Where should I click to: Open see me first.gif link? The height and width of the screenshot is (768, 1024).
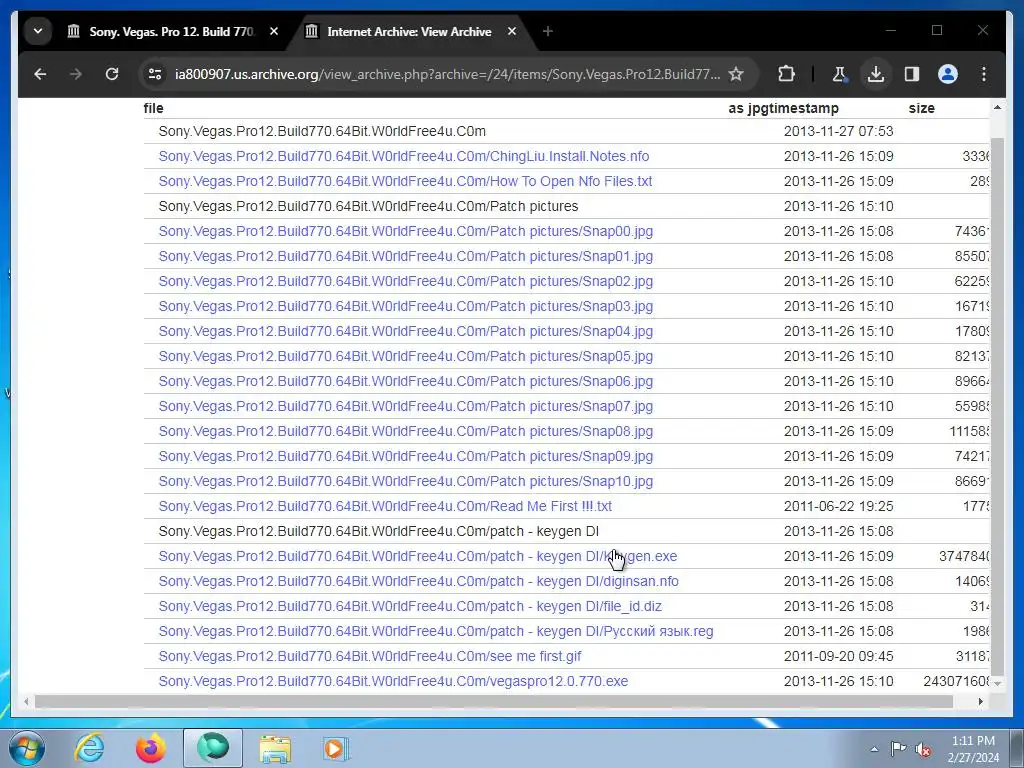(x=370, y=656)
